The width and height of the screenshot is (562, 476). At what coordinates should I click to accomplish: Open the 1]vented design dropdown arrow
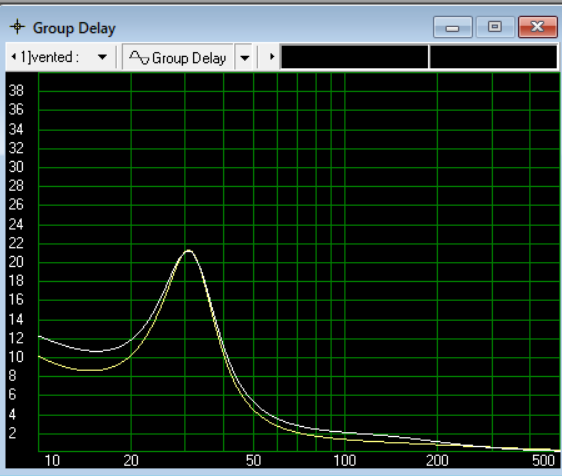[x=102, y=57]
